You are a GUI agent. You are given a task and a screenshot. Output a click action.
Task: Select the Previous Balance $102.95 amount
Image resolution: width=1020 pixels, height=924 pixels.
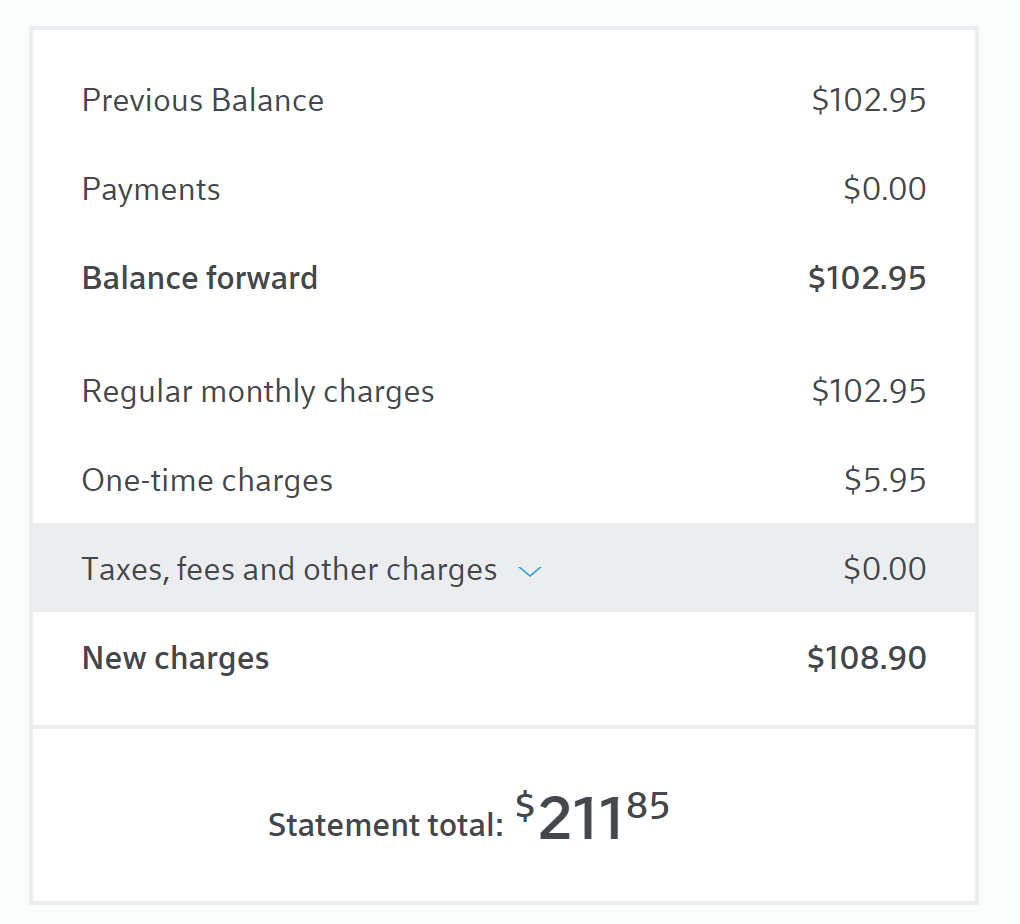(x=868, y=101)
